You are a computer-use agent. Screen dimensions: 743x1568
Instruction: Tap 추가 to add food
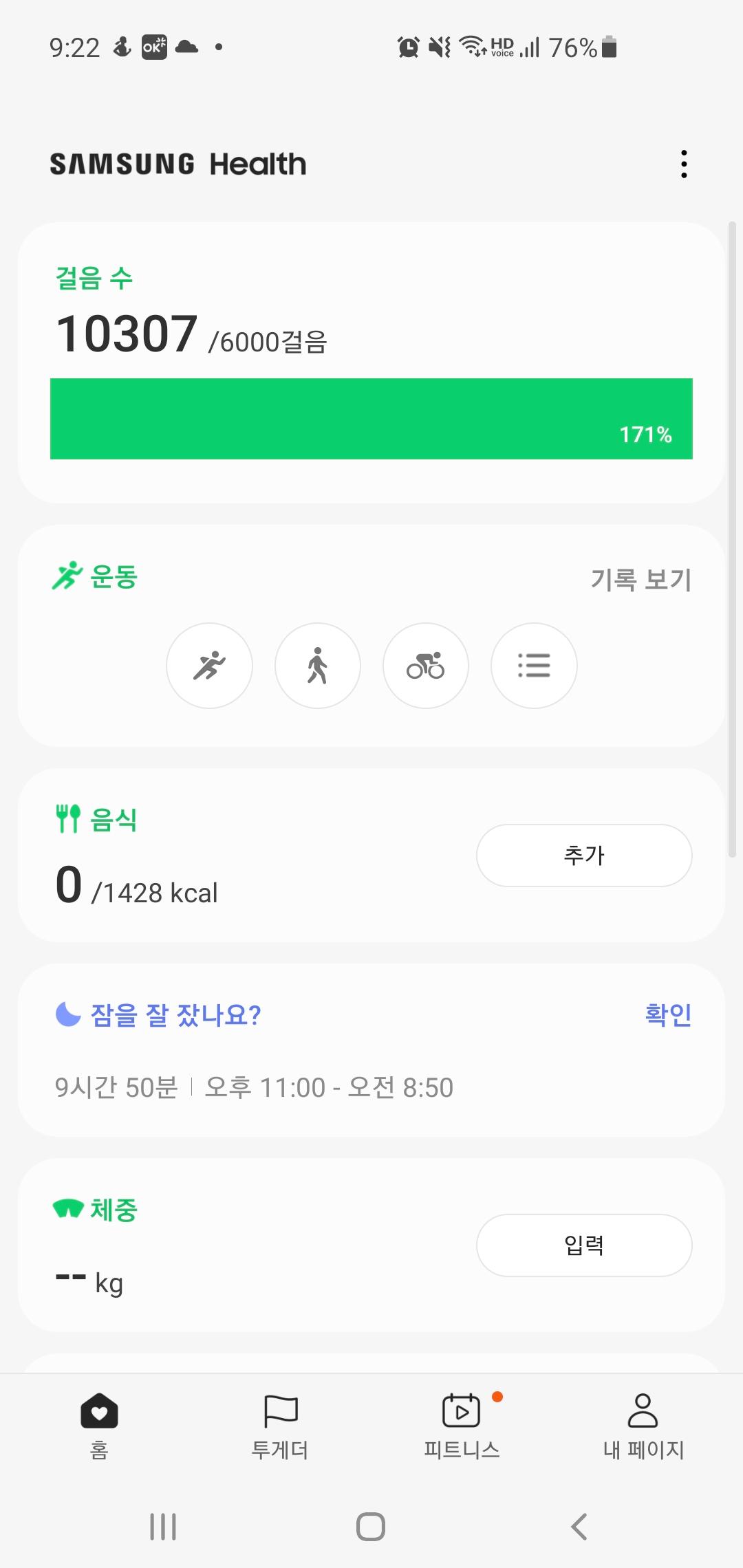[x=584, y=856]
